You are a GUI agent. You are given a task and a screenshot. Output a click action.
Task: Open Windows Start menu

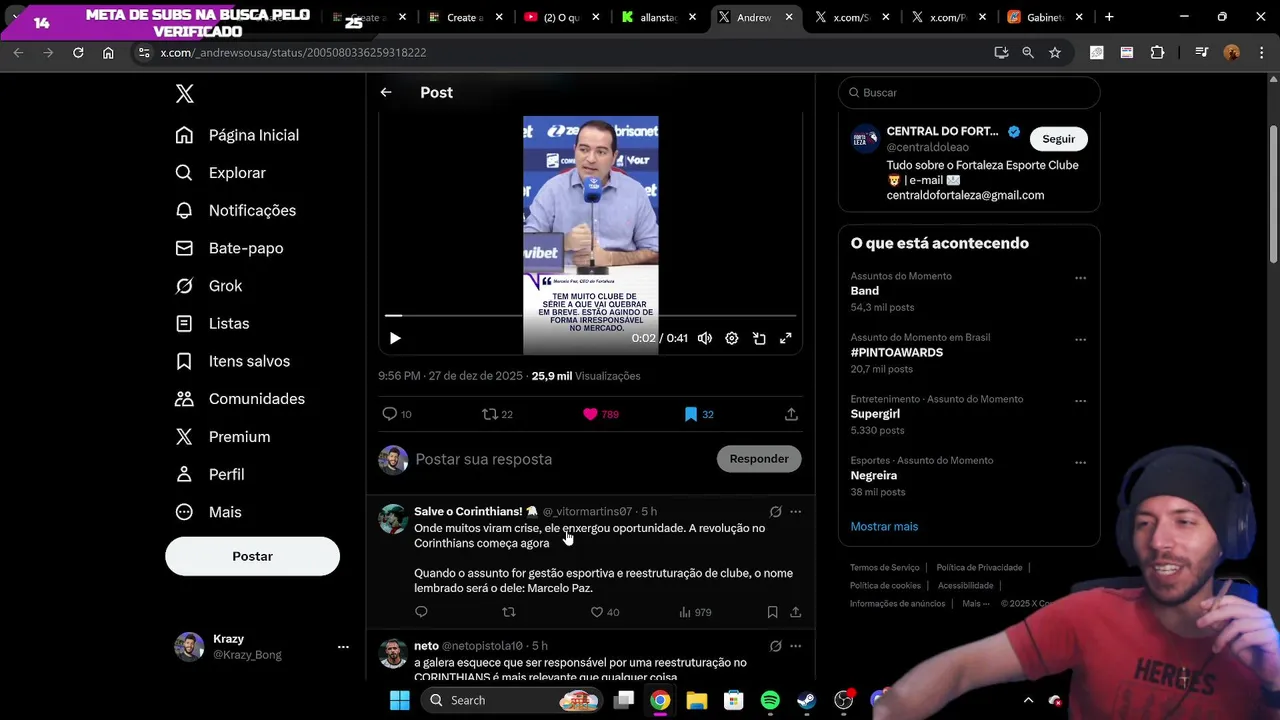coord(399,700)
